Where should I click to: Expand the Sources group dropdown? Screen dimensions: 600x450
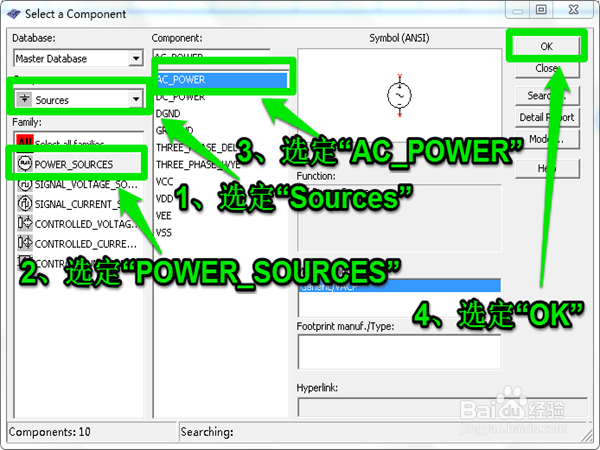tap(135, 99)
